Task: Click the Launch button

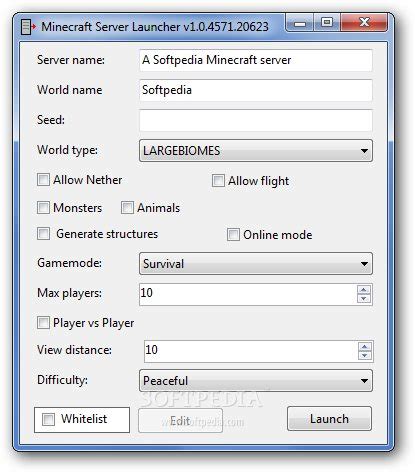Action: coord(329,419)
